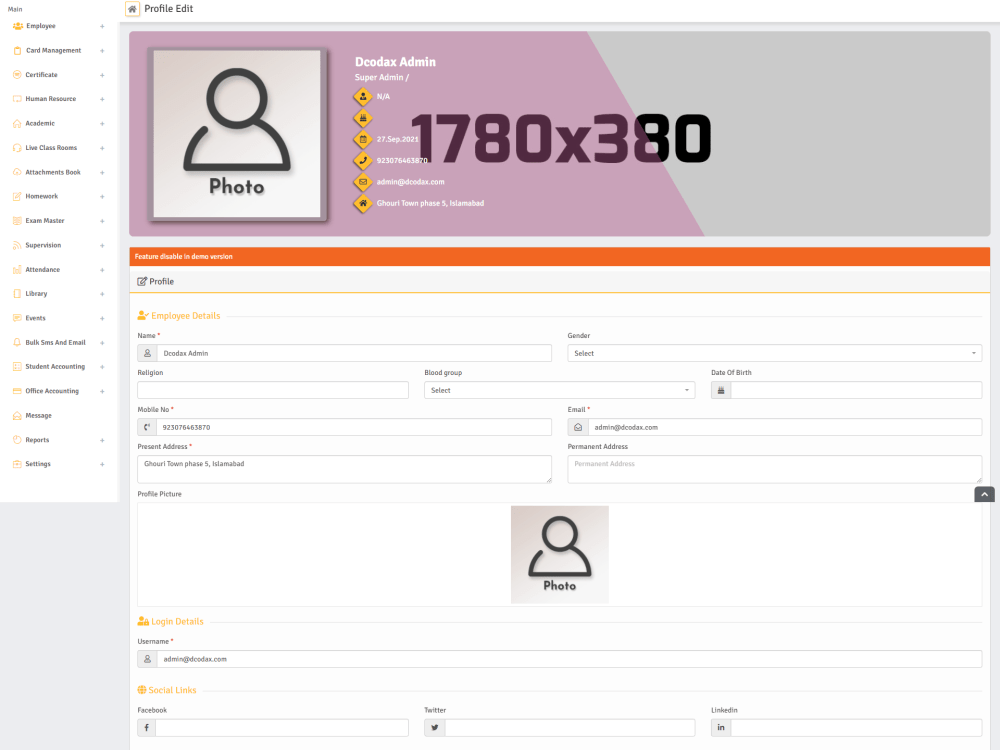Click the Events calendar icon in sidebar
The image size is (1000, 750).
[x=17, y=318]
